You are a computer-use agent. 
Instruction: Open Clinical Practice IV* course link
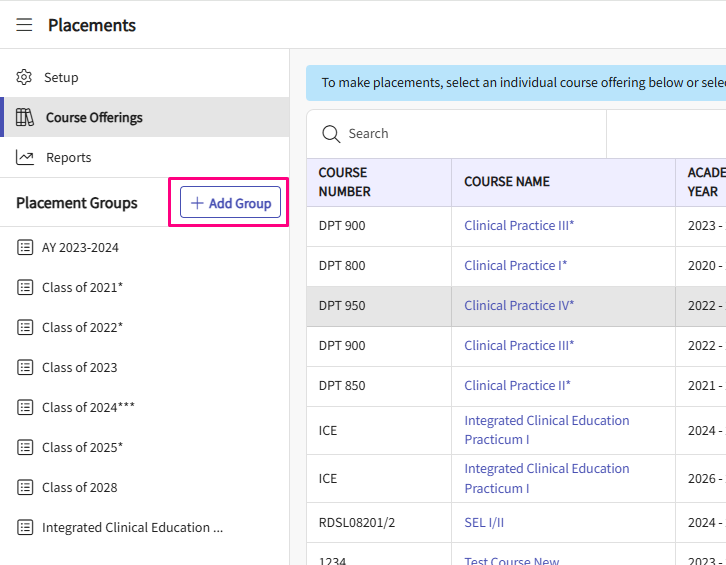coord(519,305)
